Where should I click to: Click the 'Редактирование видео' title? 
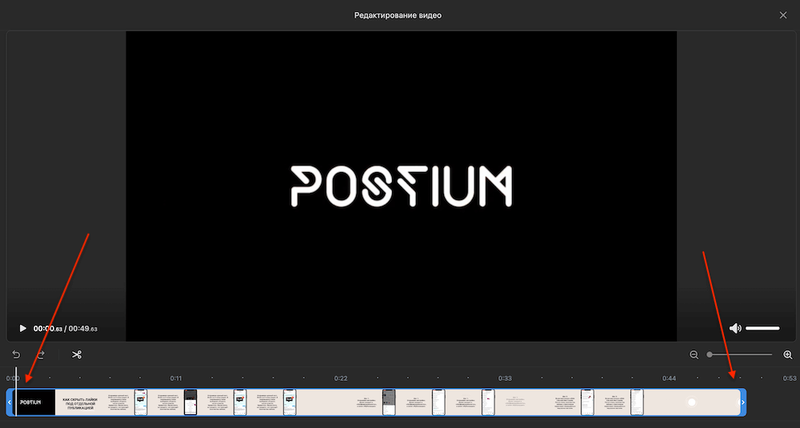398,15
